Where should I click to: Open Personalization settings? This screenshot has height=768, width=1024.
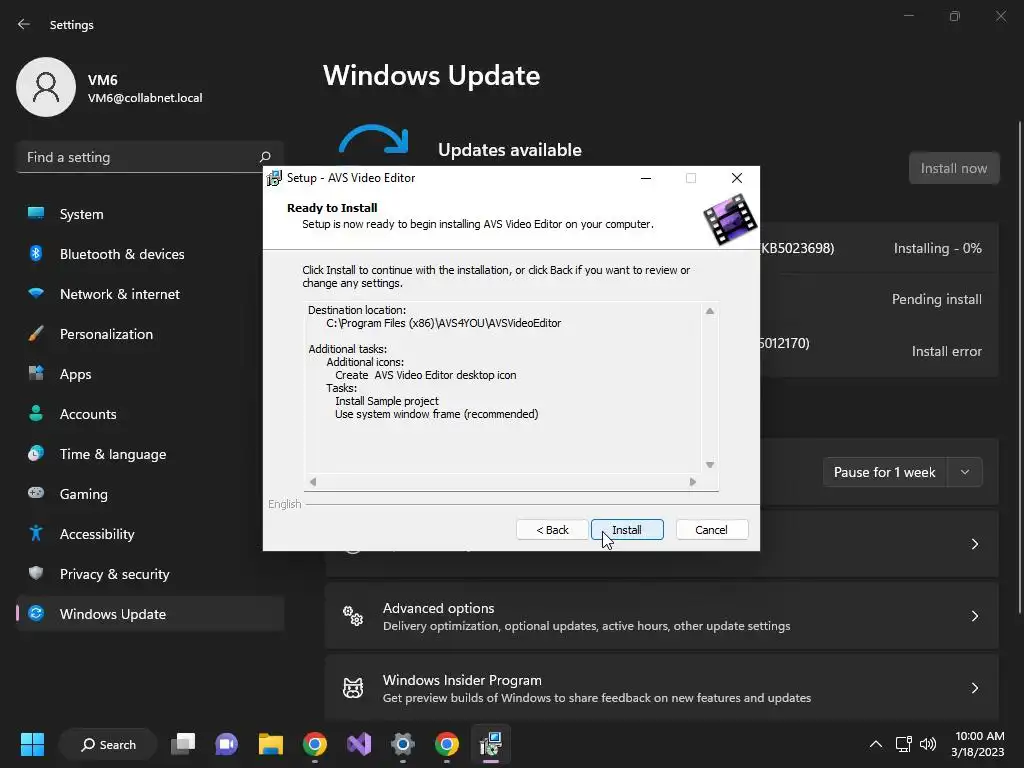[150, 334]
